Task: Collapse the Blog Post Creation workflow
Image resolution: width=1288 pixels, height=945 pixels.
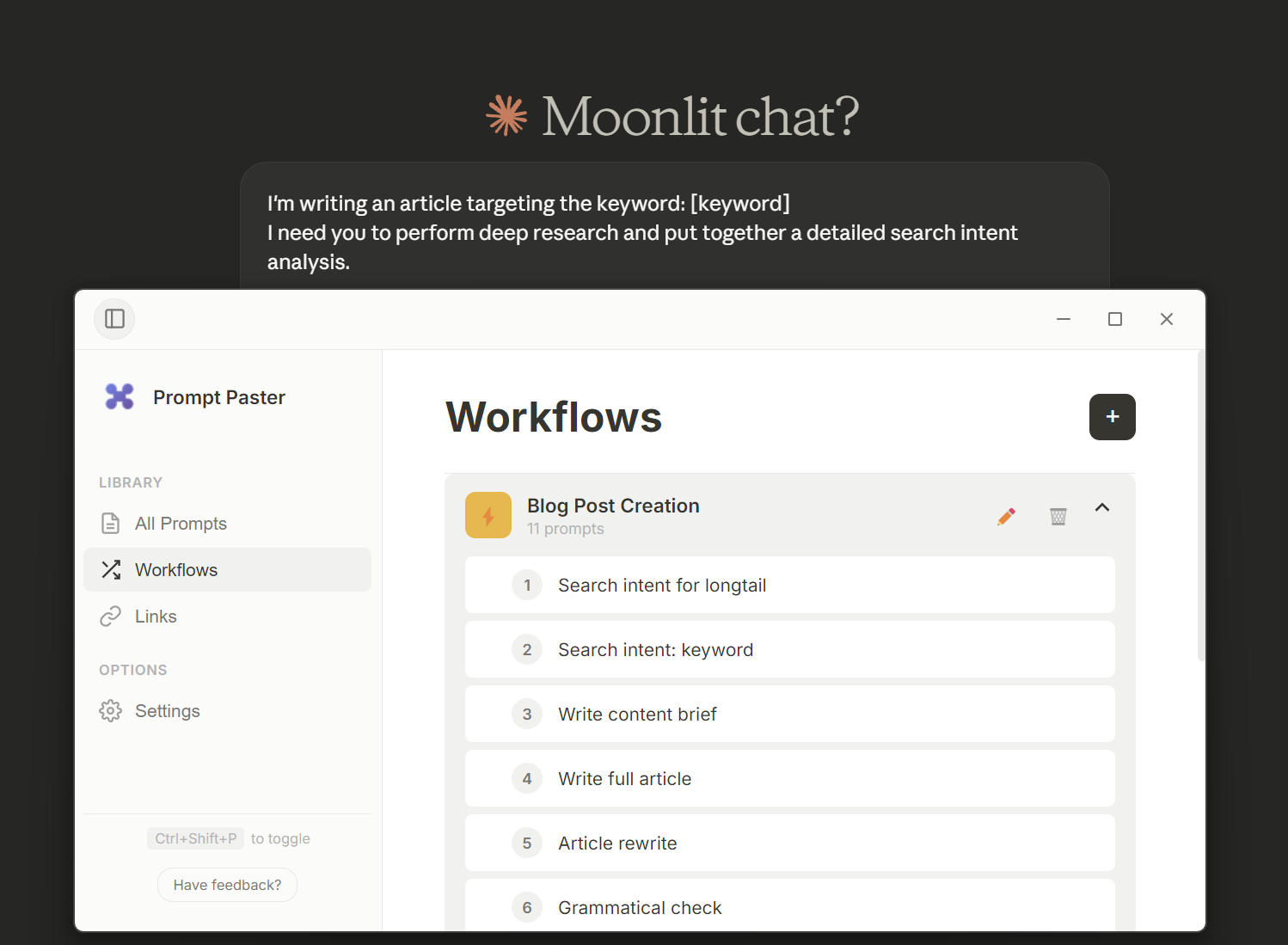Action: [x=1102, y=507]
